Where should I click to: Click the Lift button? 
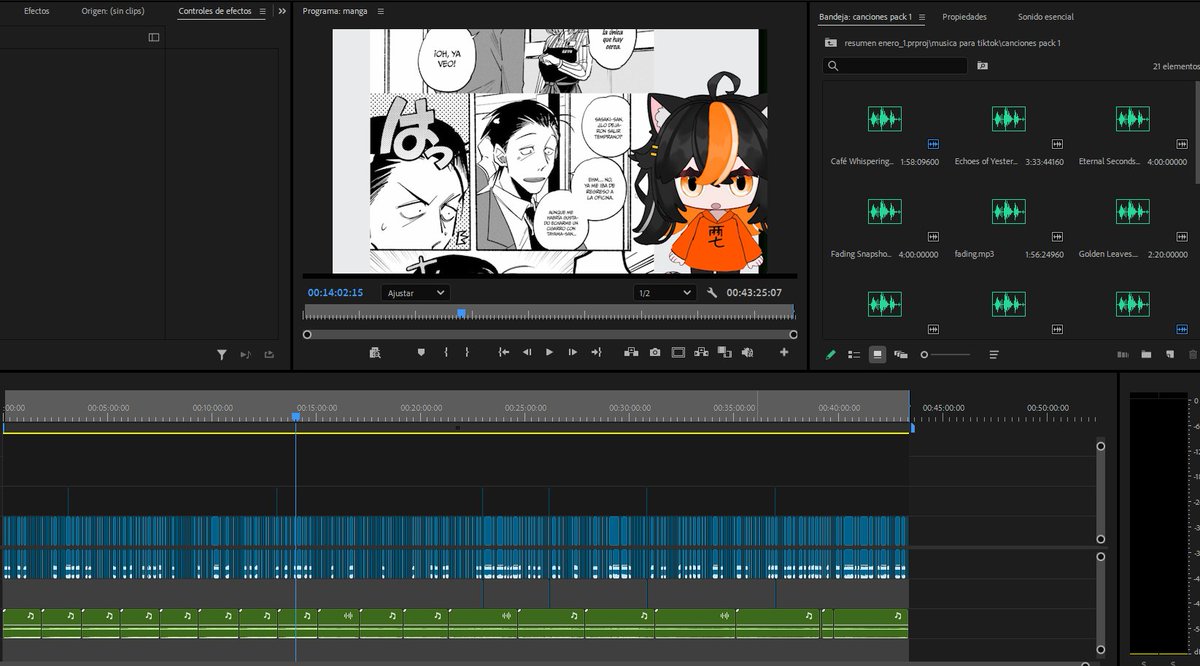(x=631, y=352)
